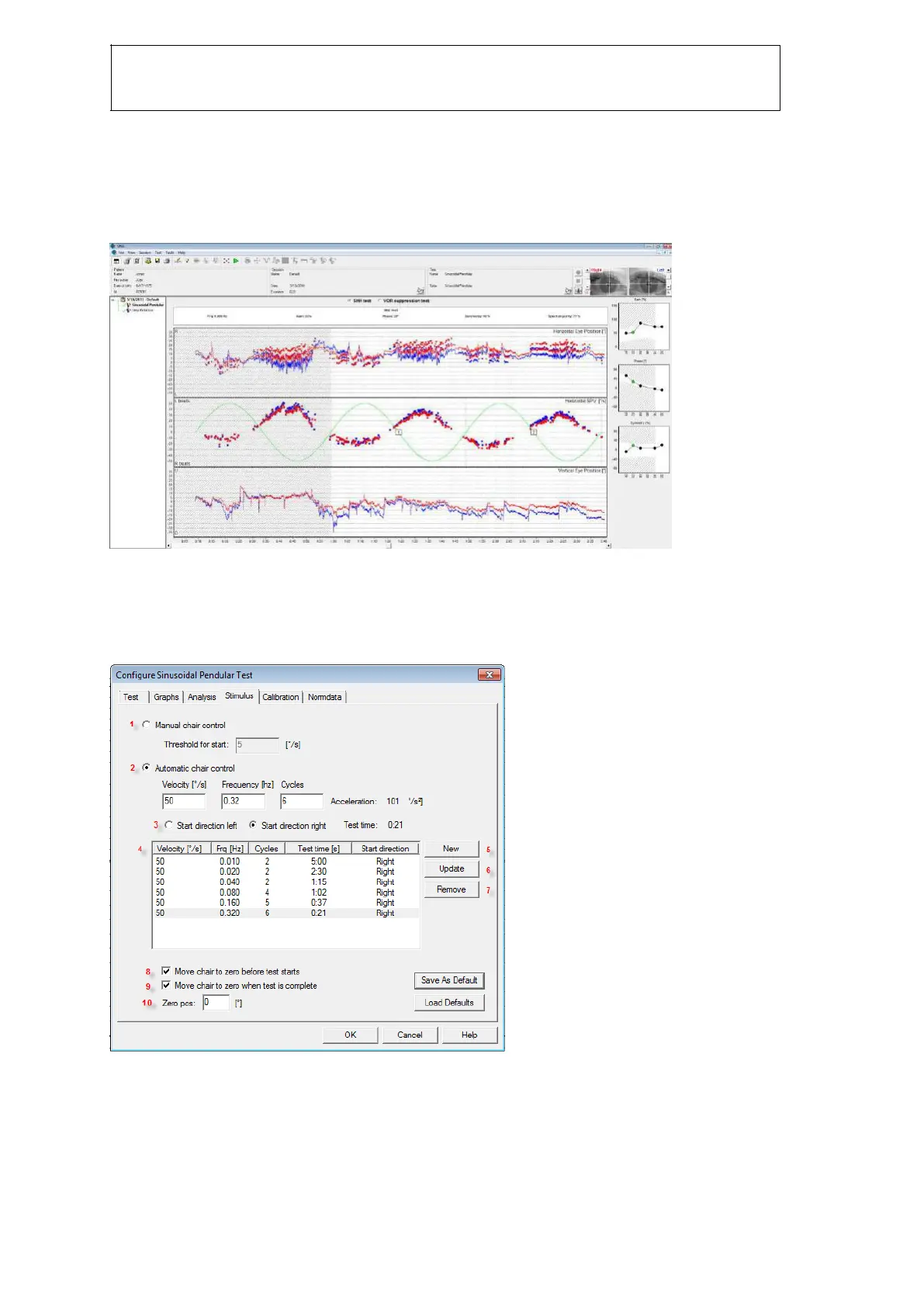Click the Remove button
The image size is (924, 1307).
click(451, 889)
